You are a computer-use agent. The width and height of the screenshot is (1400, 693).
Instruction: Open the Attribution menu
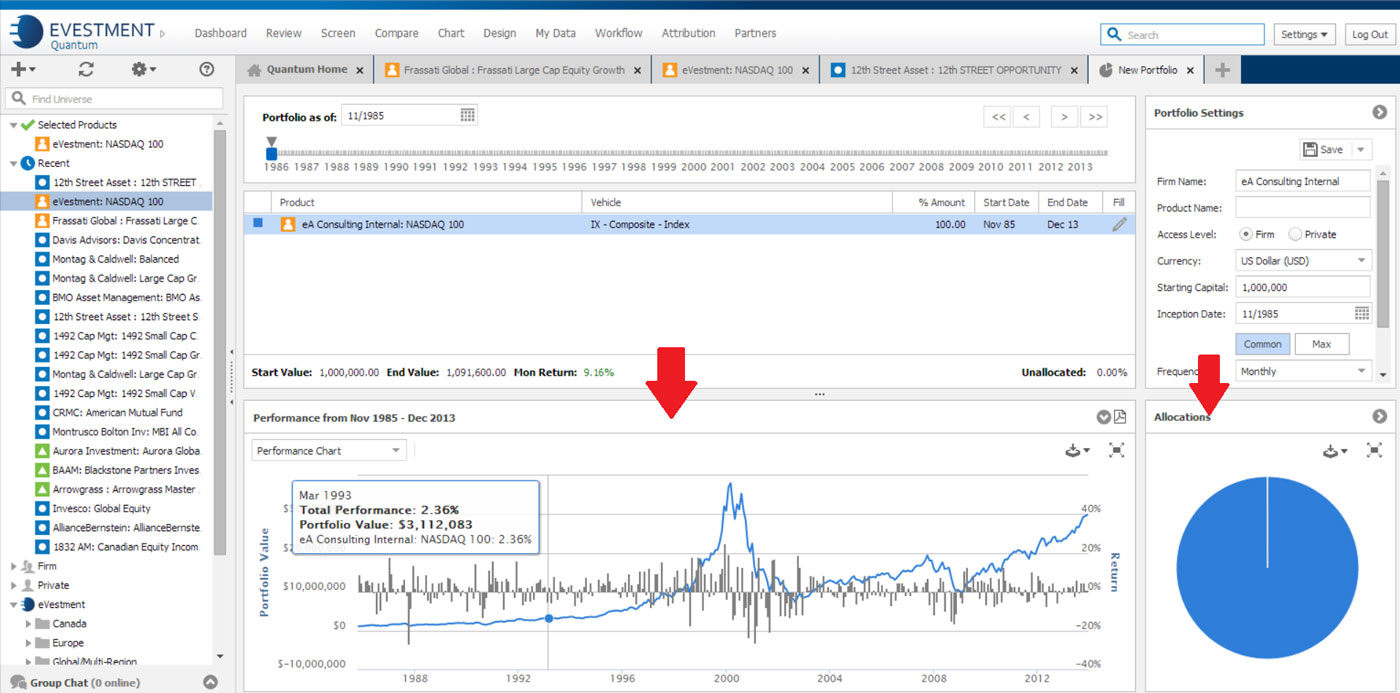689,33
